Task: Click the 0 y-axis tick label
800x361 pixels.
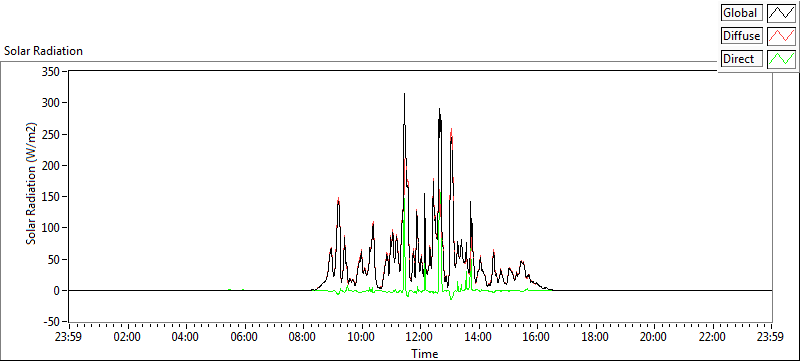Action: [56, 291]
